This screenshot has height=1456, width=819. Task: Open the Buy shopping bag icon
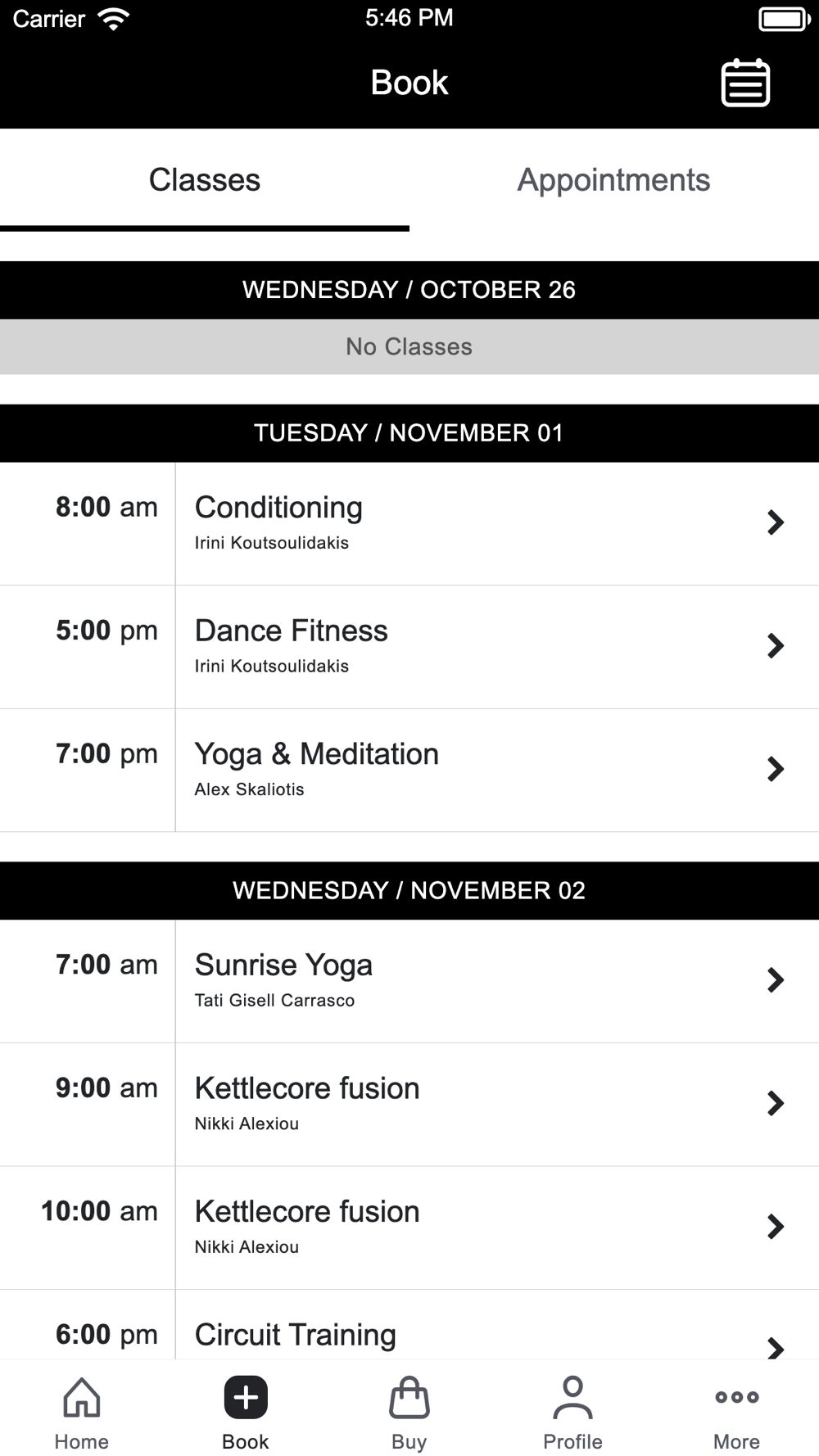[409, 1397]
